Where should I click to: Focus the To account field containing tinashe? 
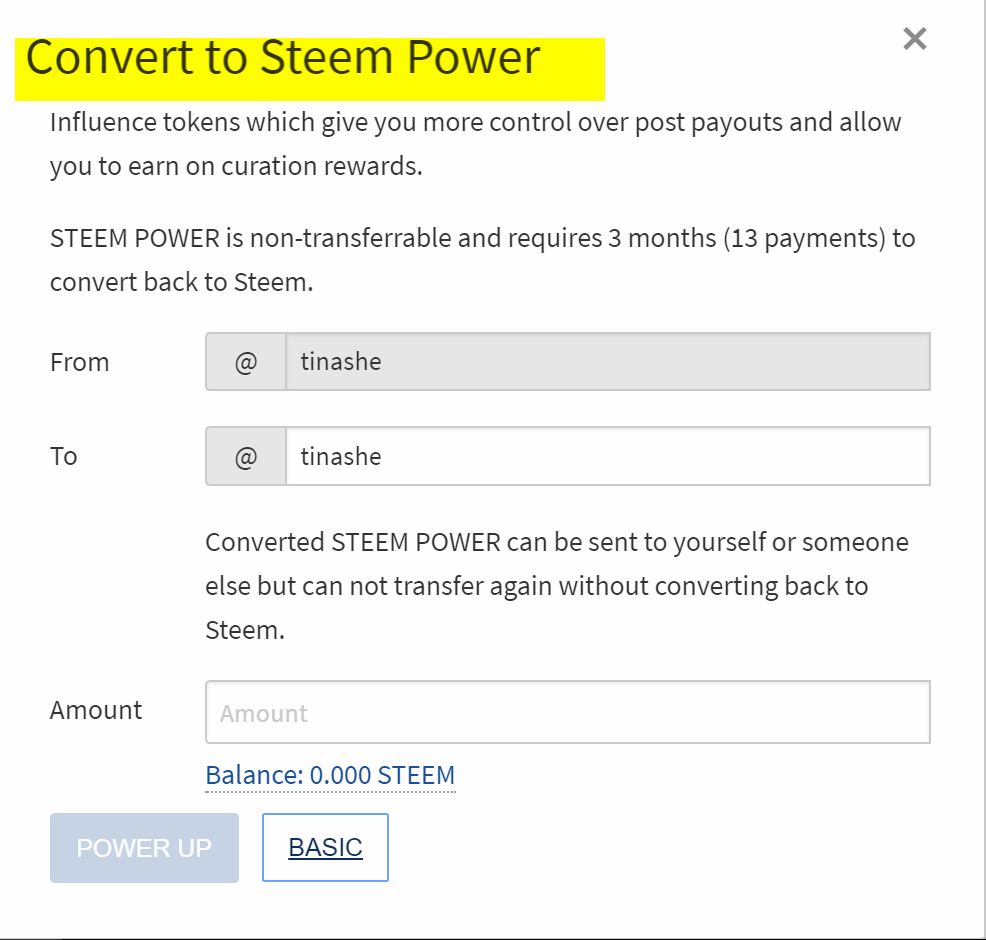[x=608, y=456]
